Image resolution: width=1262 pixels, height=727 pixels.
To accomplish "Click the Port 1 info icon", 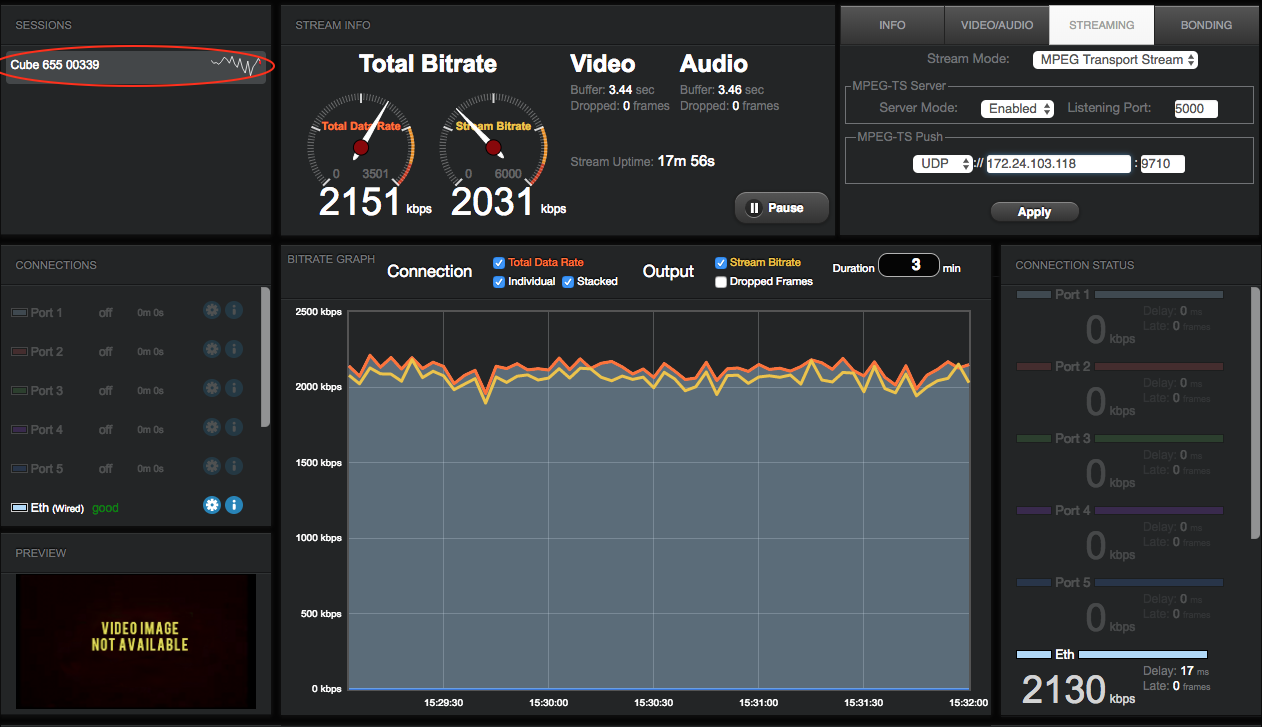I will (x=234, y=311).
